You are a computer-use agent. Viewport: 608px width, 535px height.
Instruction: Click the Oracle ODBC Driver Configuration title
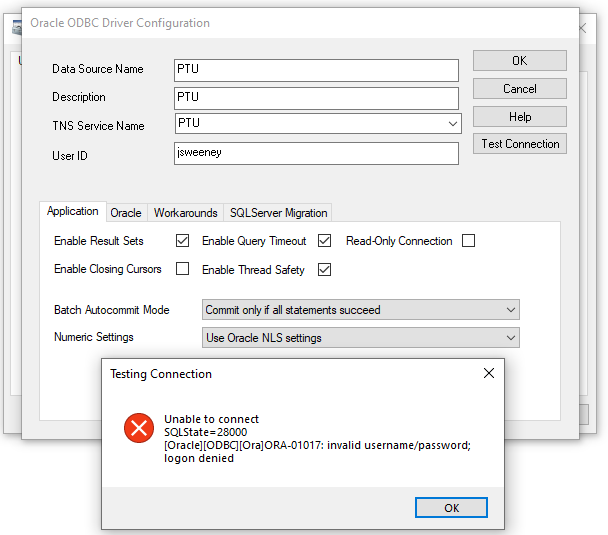click(120, 23)
